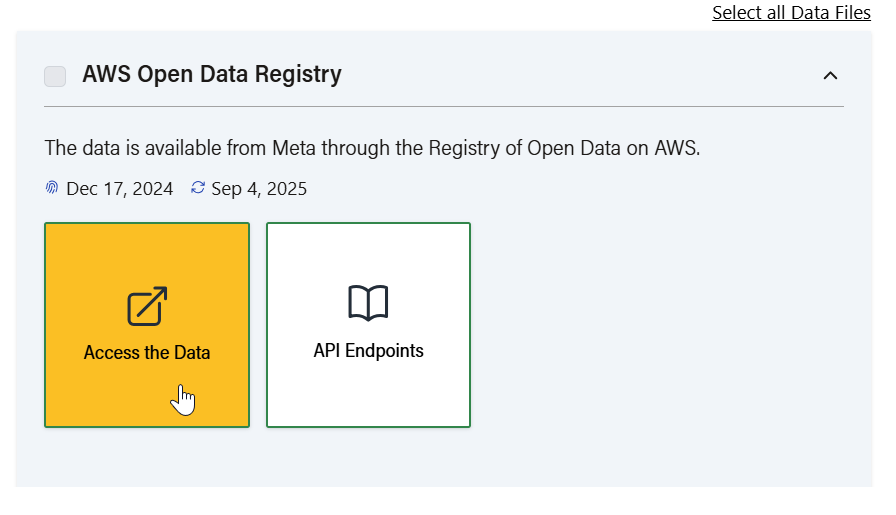The height and width of the screenshot is (515, 896).
Task: Click the yellow tile's blank upper-left corner area
Action: (72, 246)
